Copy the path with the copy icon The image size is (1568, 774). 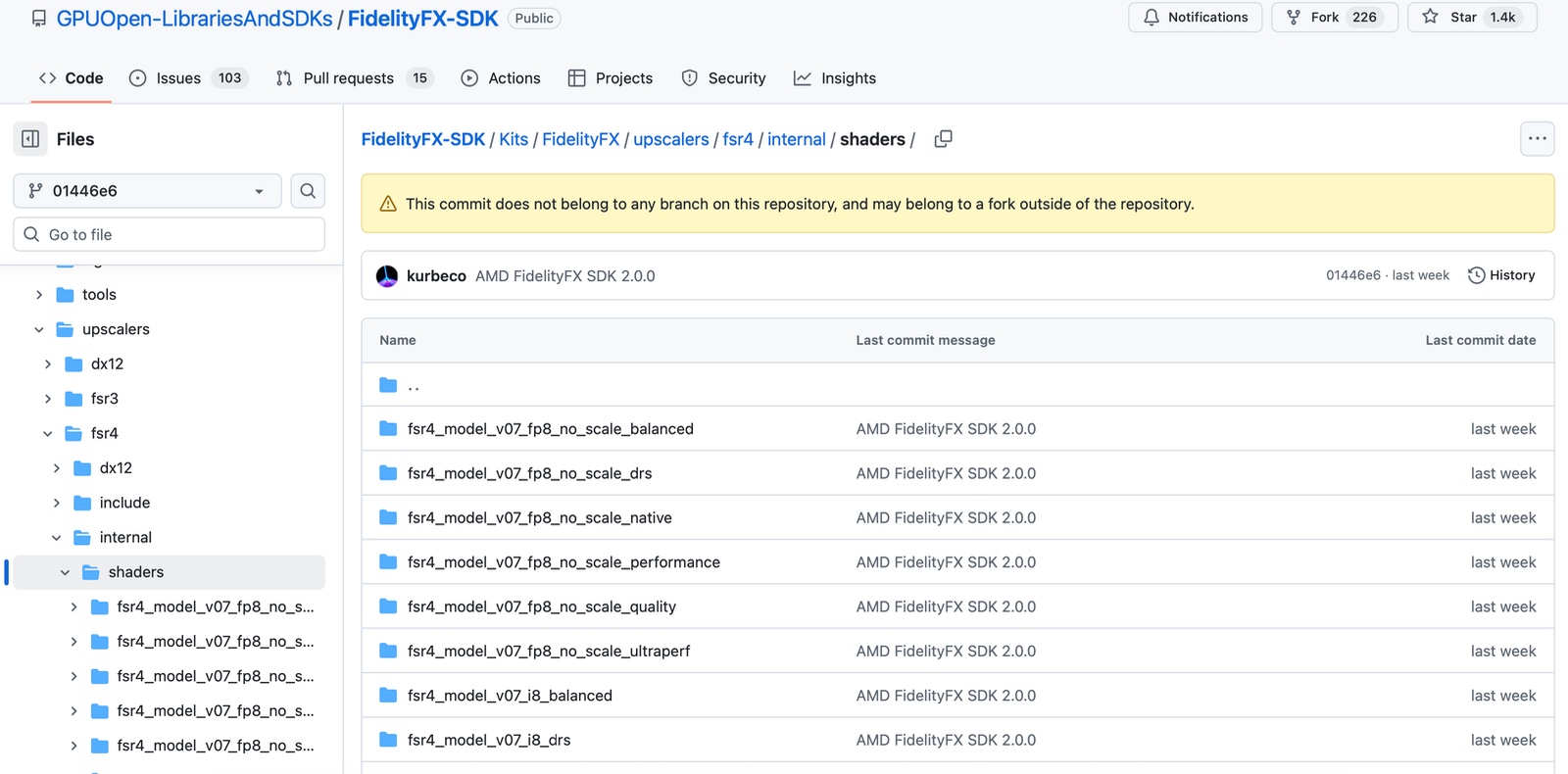tap(943, 139)
